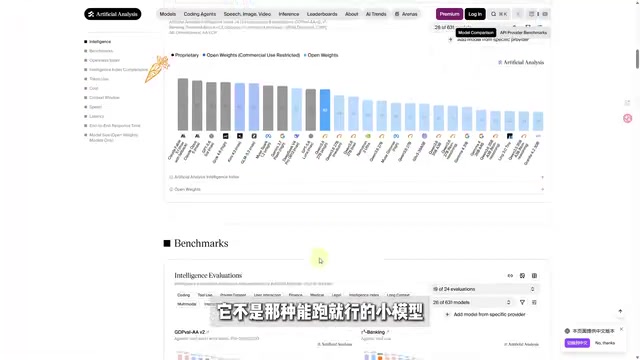Jump to End-to-End Response Time in sidebar
Viewport: 640px width, 360px height.
click(114, 126)
